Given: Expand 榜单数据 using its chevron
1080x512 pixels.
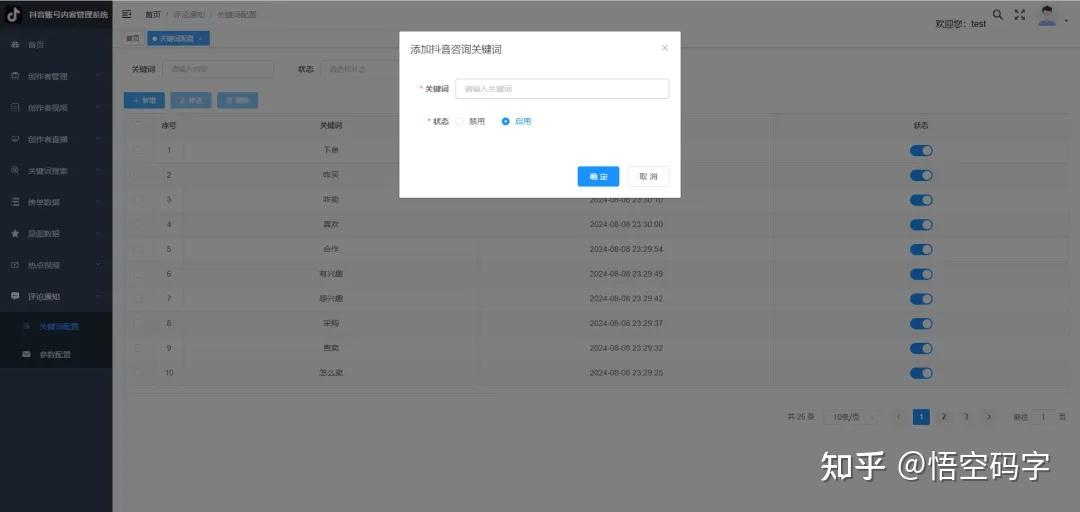Looking at the screenshot, I should (98, 202).
